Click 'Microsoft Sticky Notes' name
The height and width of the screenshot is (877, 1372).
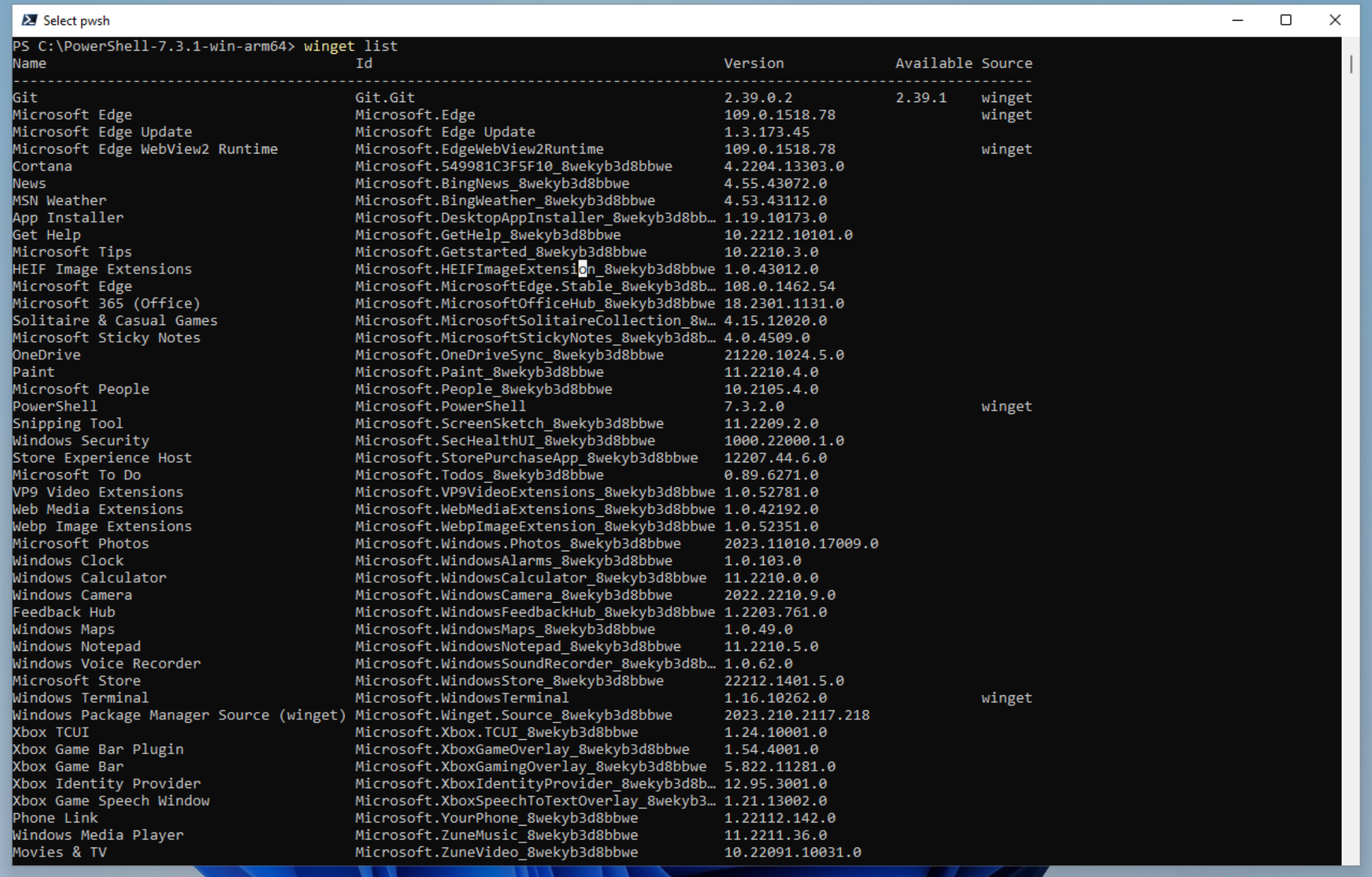click(x=107, y=338)
